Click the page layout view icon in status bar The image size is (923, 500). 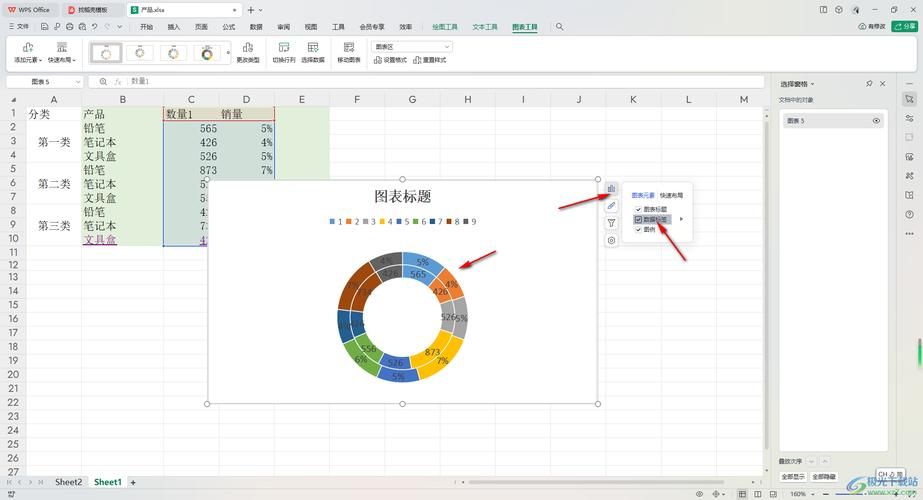tap(758, 494)
